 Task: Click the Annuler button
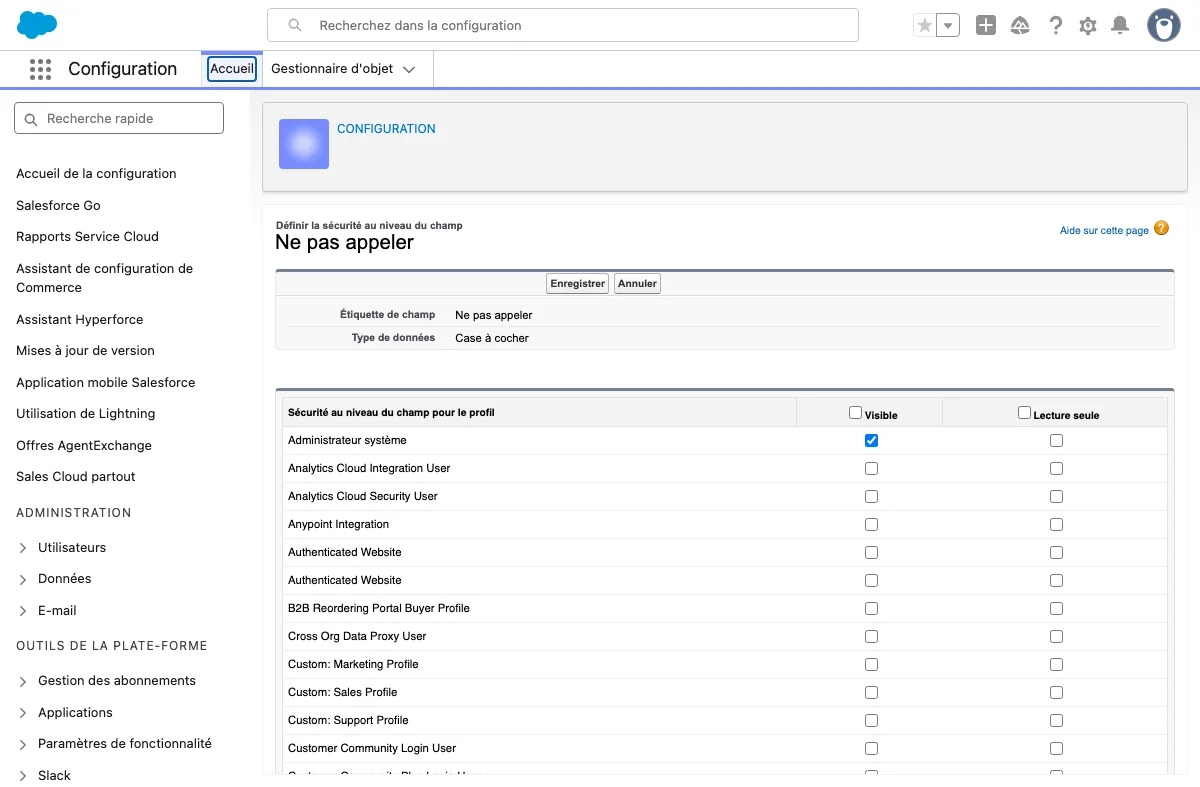tap(637, 284)
